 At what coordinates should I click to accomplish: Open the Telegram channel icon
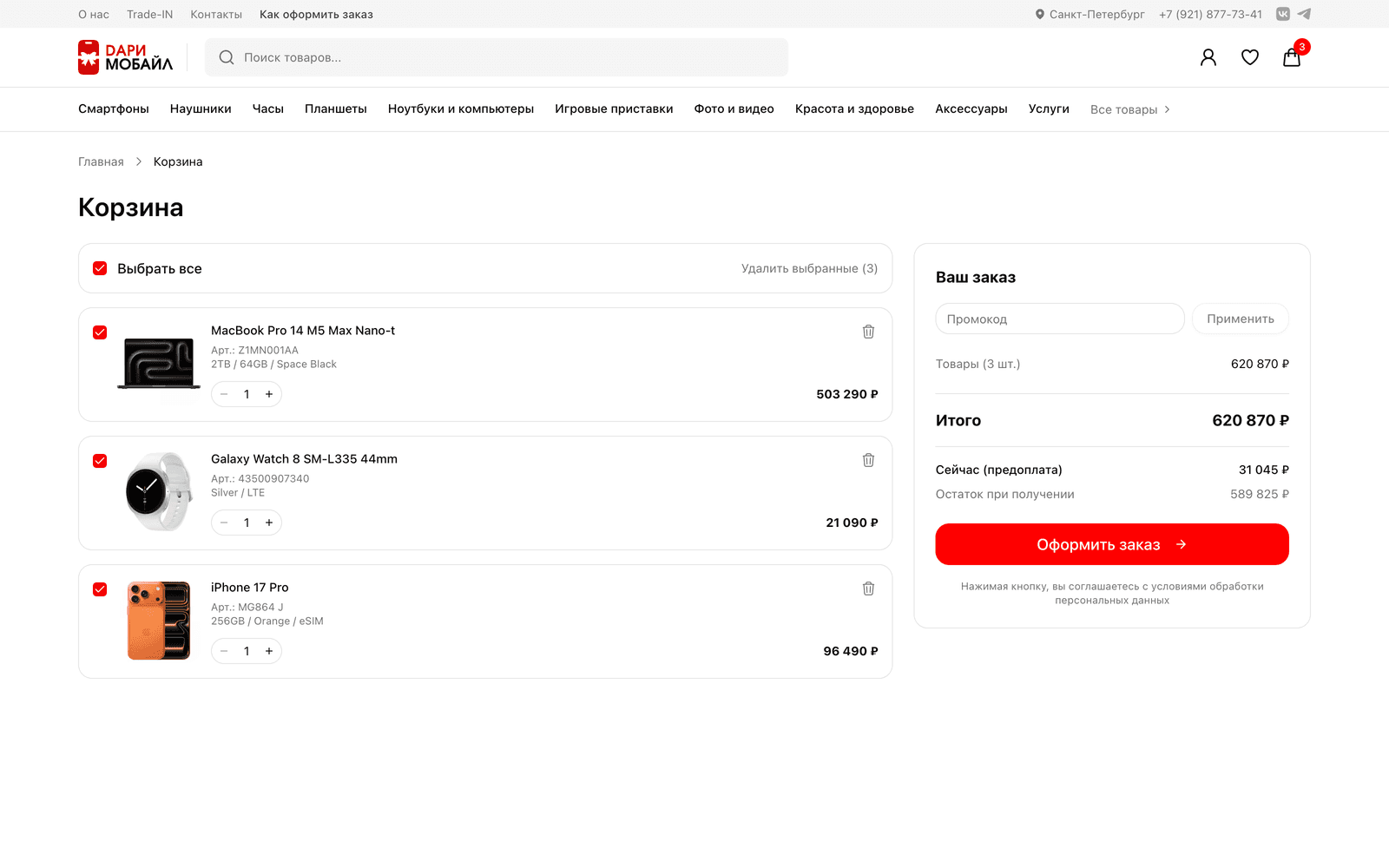1304,14
